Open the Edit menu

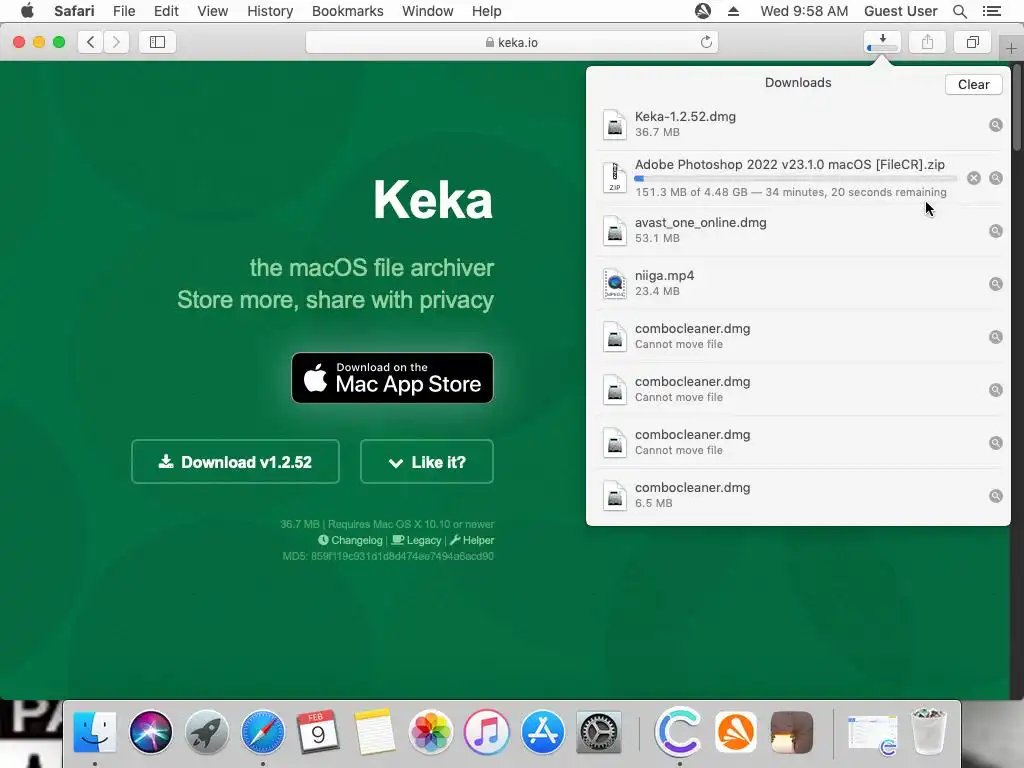(166, 11)
